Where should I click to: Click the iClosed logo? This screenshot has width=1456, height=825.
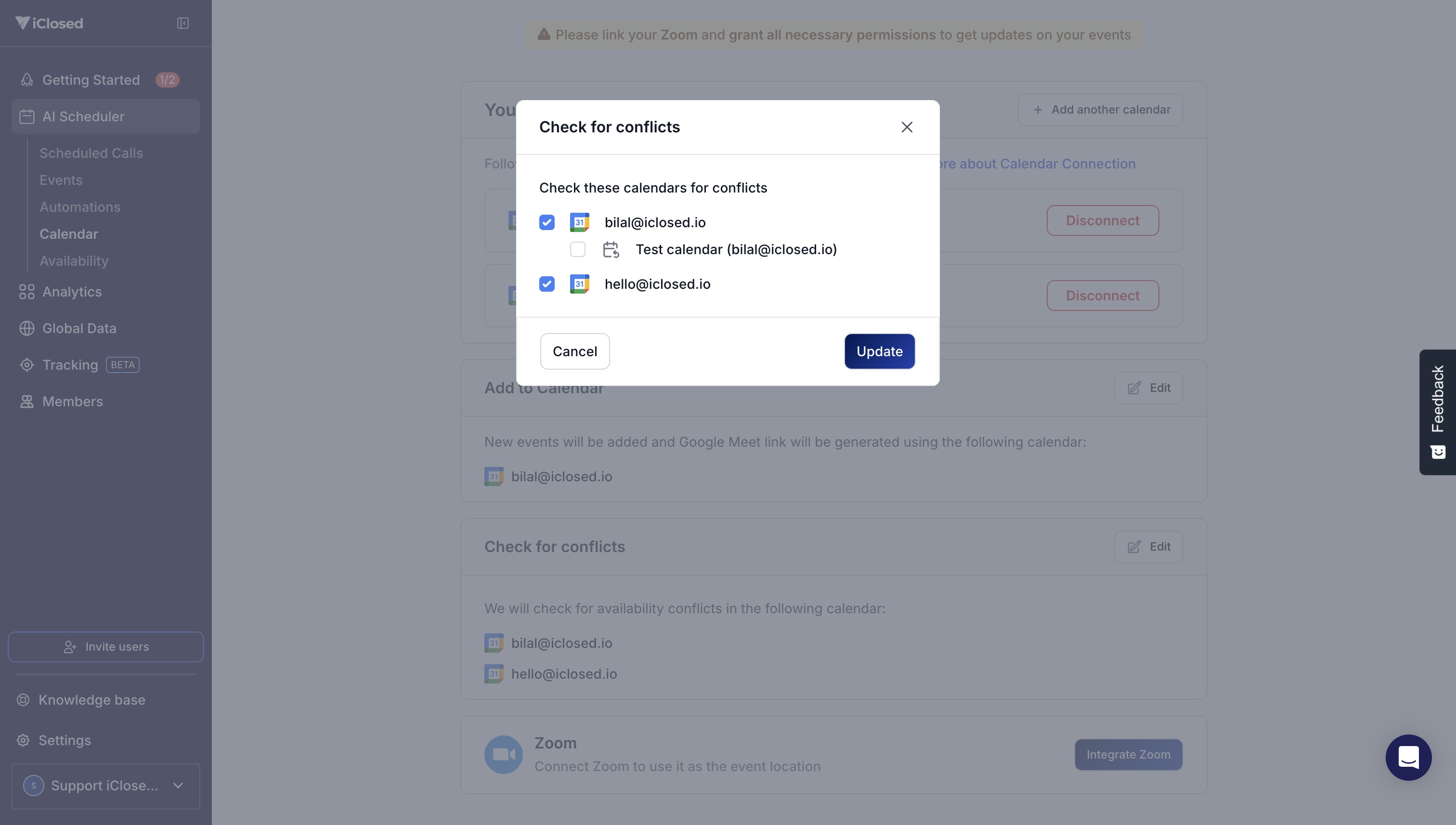(x=49, y=23)
